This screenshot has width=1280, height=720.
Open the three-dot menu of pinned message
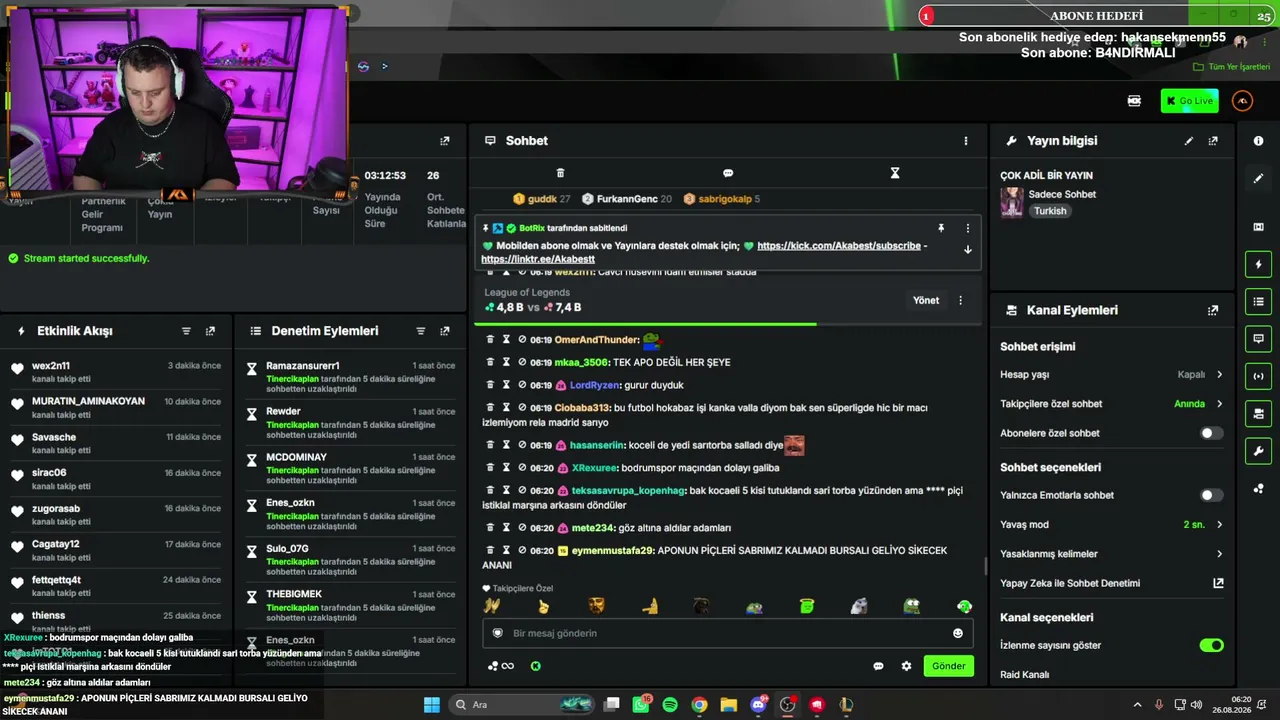pos(967,228)
